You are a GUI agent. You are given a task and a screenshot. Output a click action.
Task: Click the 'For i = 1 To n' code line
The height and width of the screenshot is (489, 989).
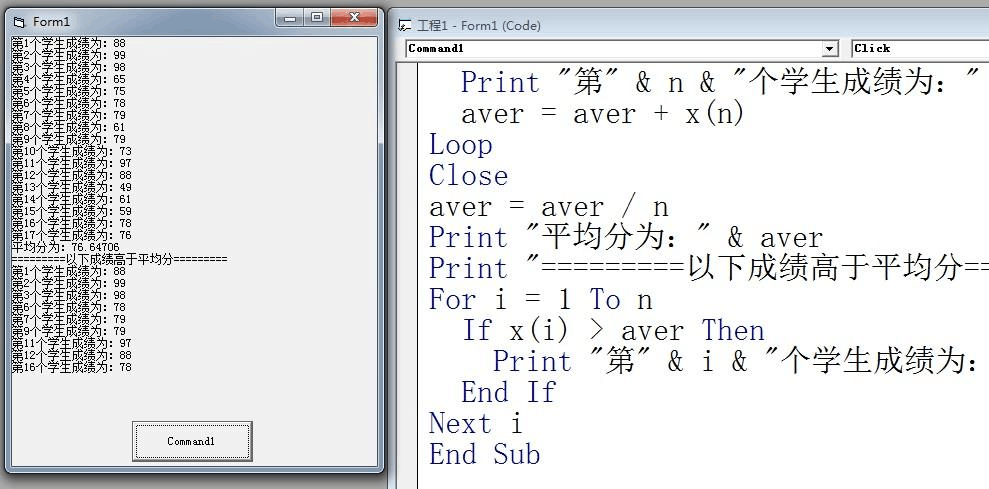(541, 300)
